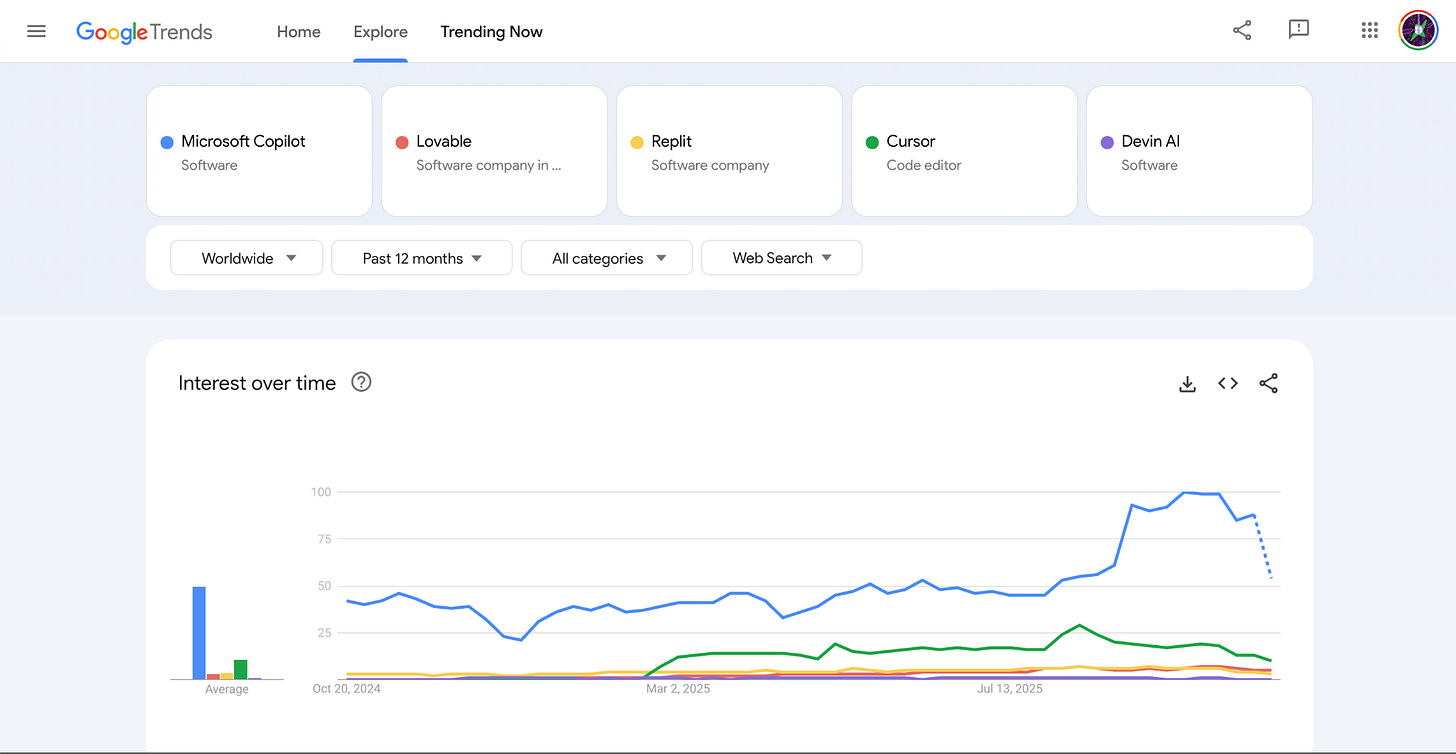Image resolution: width=1456 pixels, height=754 pixels.
Task: Go to the Home tab
Action: (x=299, y=32)
